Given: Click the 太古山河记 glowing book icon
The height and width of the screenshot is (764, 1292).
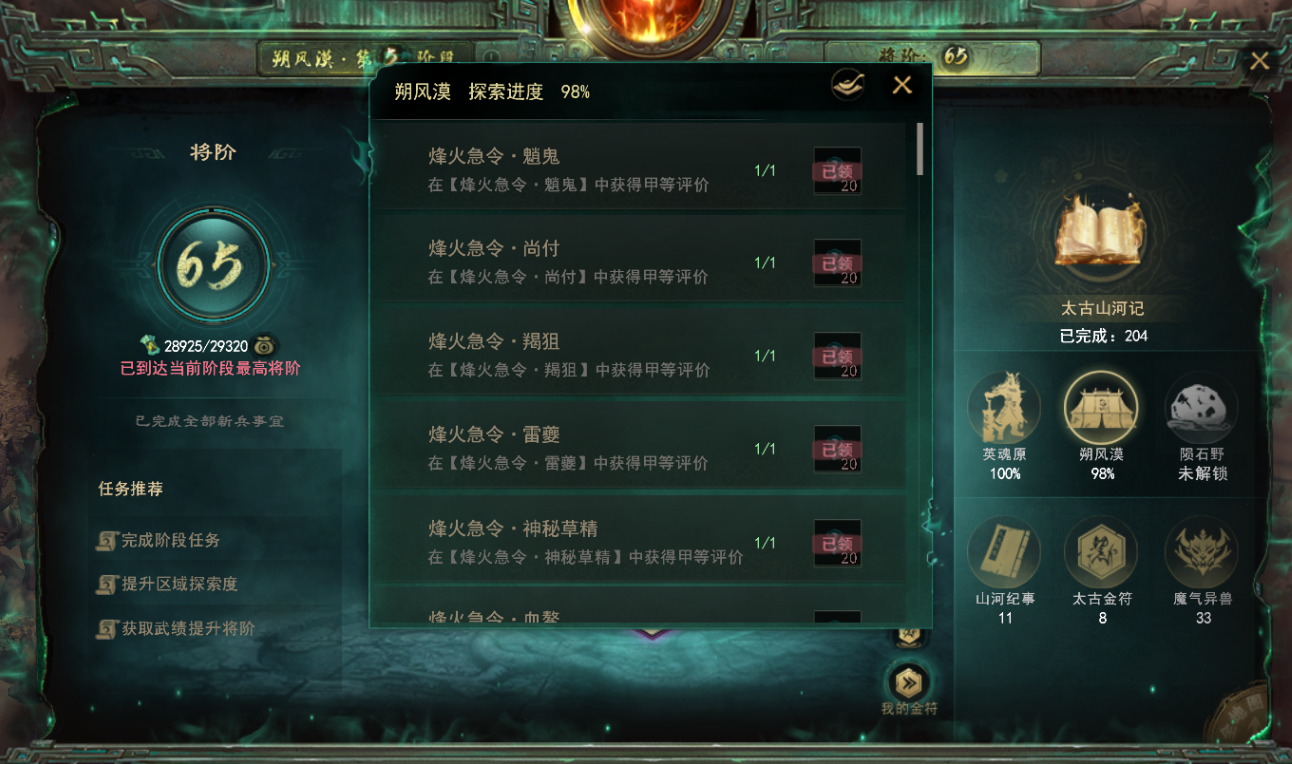Looking at the screenshot, I should click(x=1099, y=231).
